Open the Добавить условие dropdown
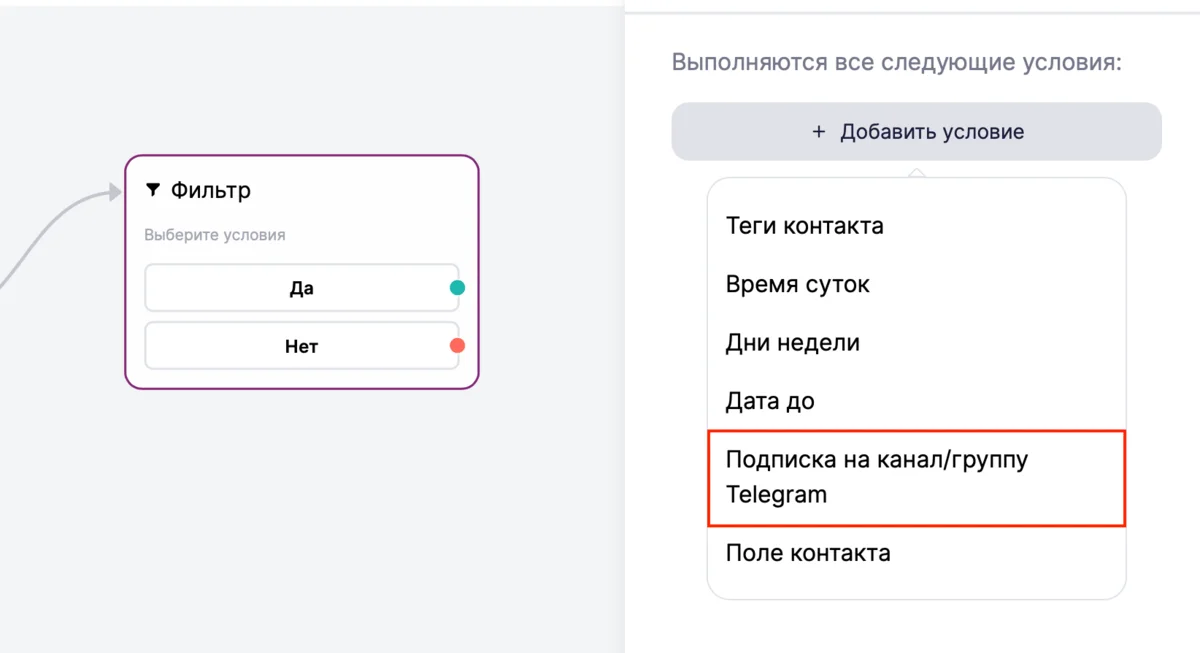Image resolution: width=1200 pixels, height=653 pixels. (x=916, y=132)
